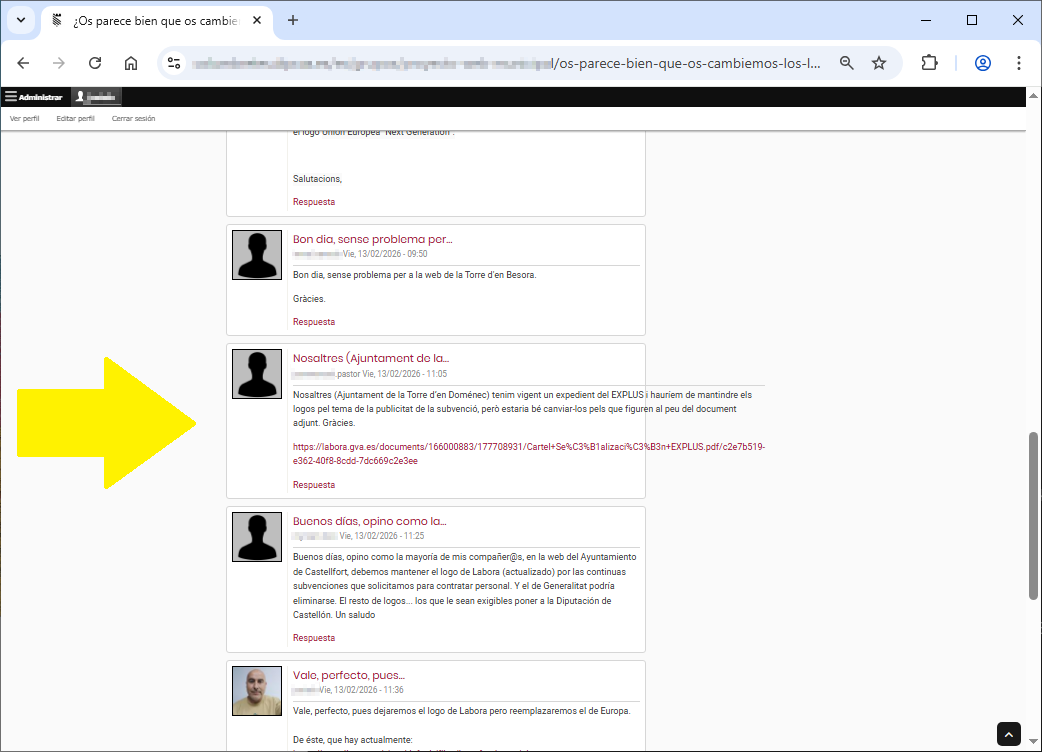Click date 'Vie, 13/02/2026 - 09:50'
Image resolution: width=1042 pixels, height=752 pixels.
pyautogui.click(x=385, y=254)
